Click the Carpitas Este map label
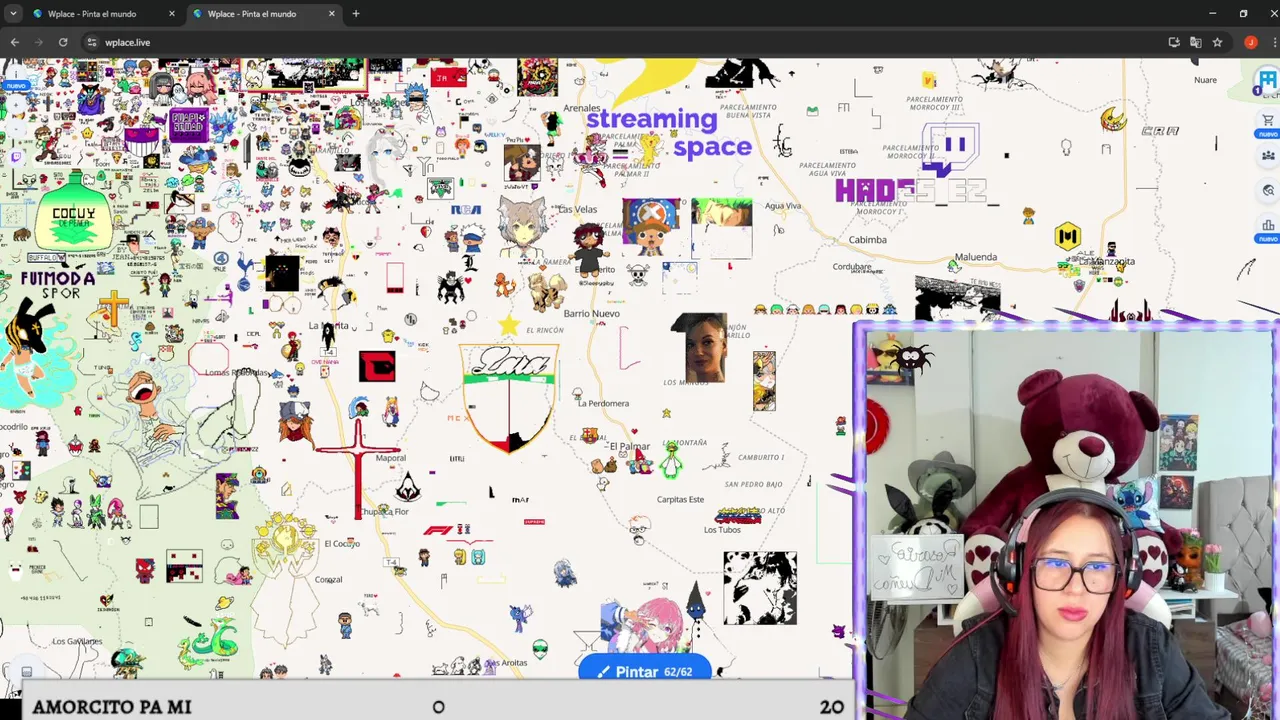The width and height of the screenshot is (1280, 720). 681,499
